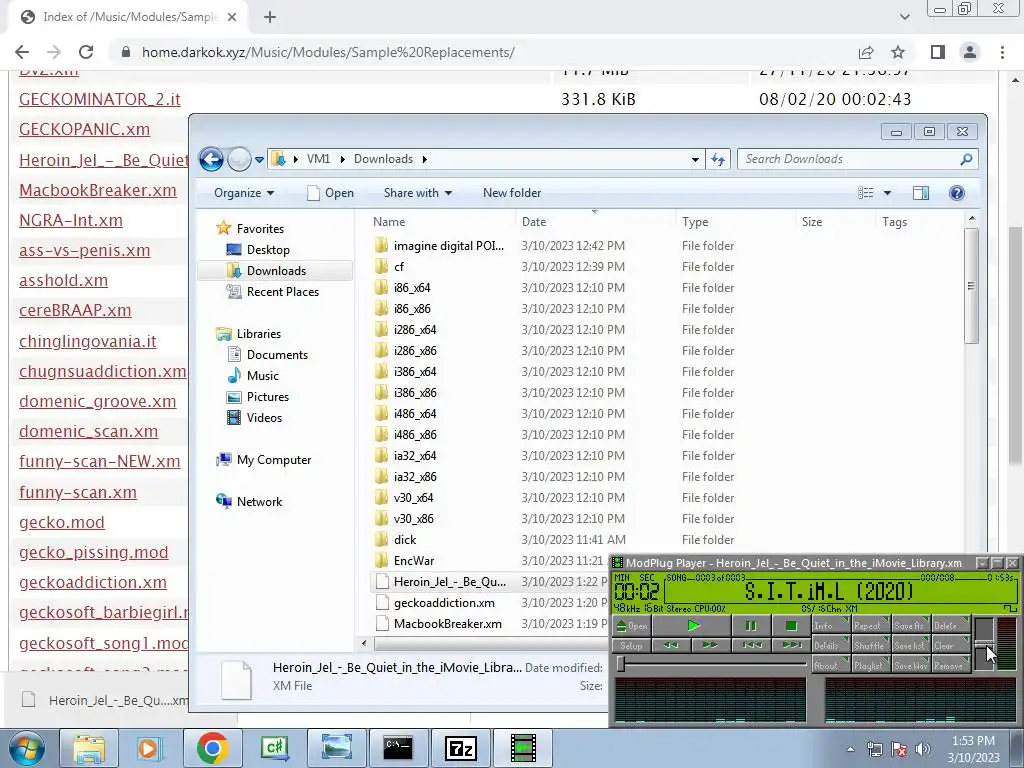Pause playback in ModPlug Player
Screen dimensions: 1024x768
pyautogui.click(x=750, y=626)
